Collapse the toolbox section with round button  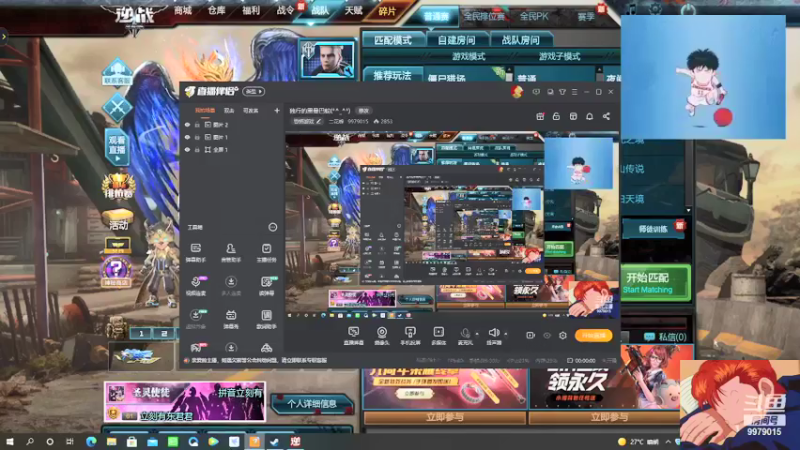coord(272,227)
